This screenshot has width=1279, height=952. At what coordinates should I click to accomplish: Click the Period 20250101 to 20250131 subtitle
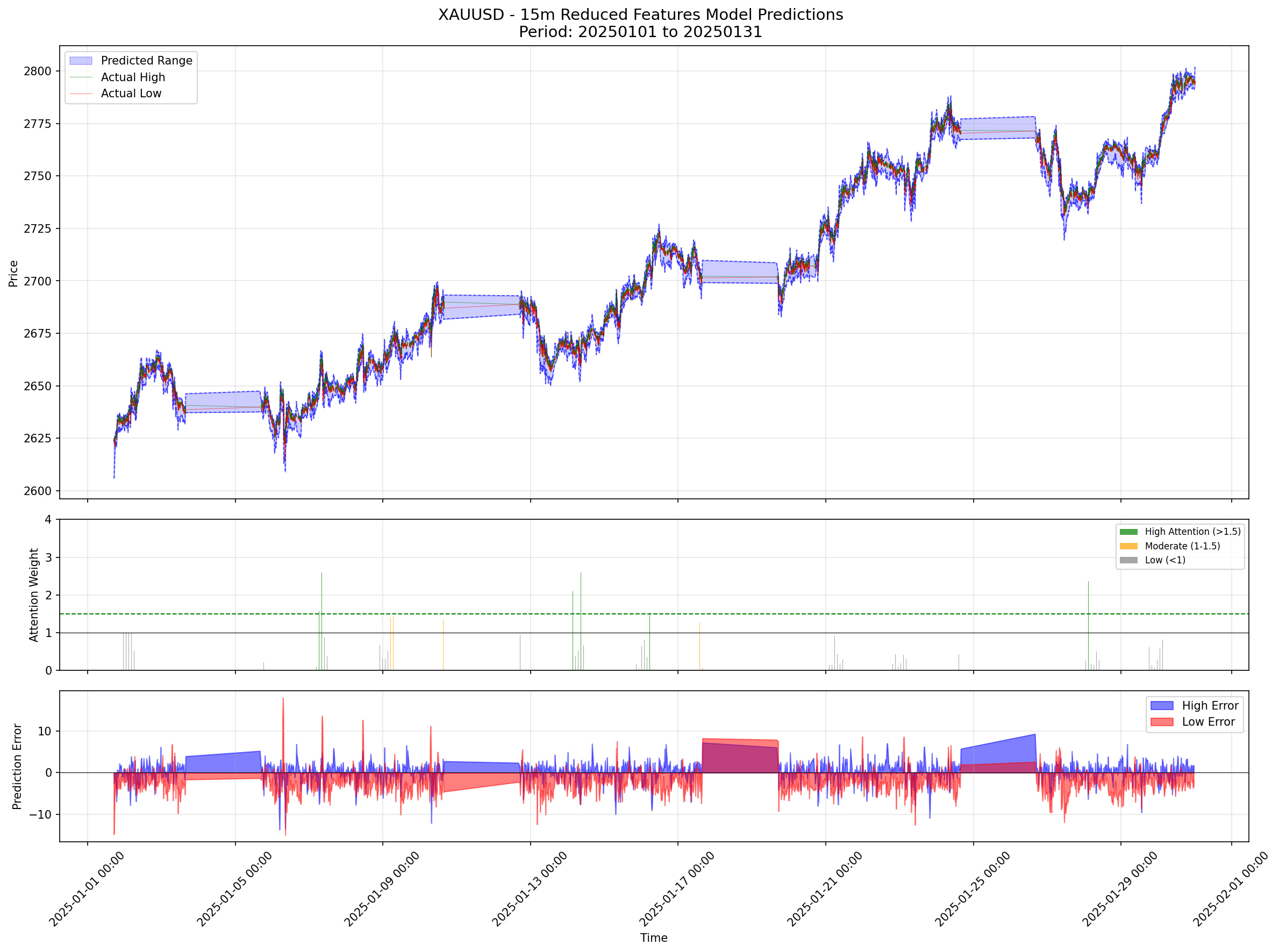click(640, 32)
